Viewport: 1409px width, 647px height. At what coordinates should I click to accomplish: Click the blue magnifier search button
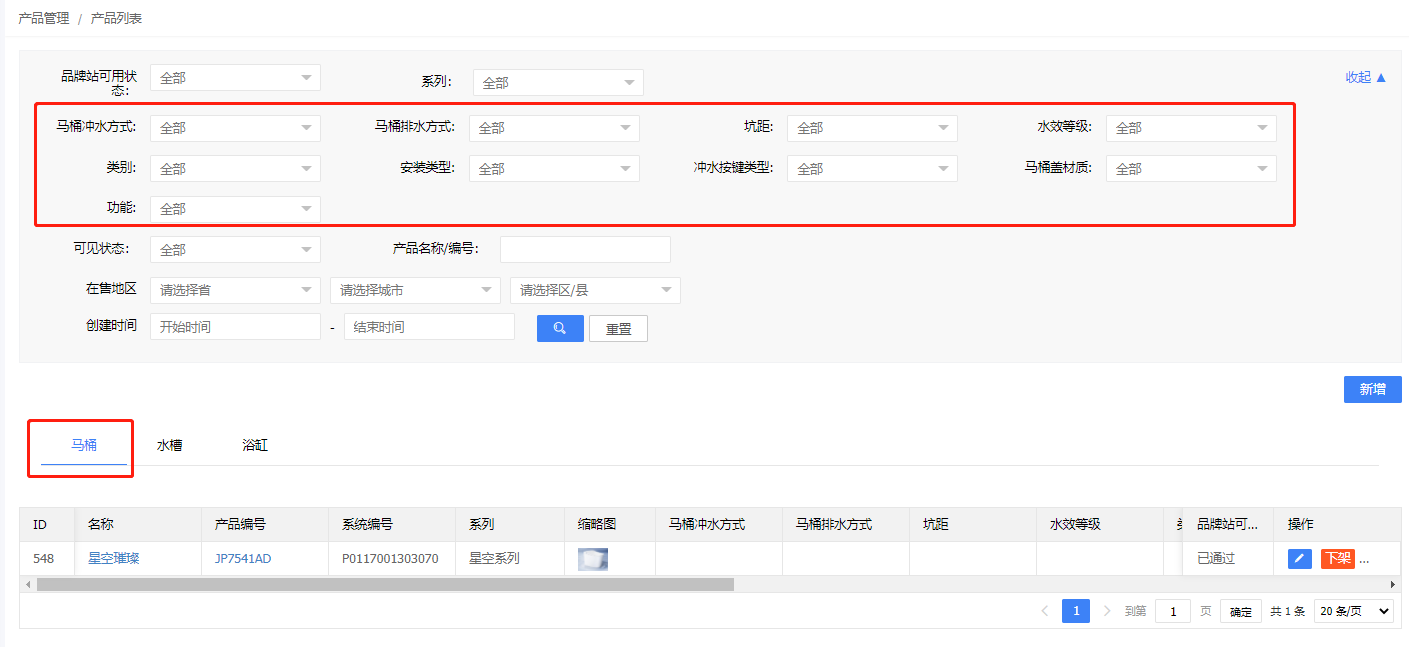tap(560, 328)
